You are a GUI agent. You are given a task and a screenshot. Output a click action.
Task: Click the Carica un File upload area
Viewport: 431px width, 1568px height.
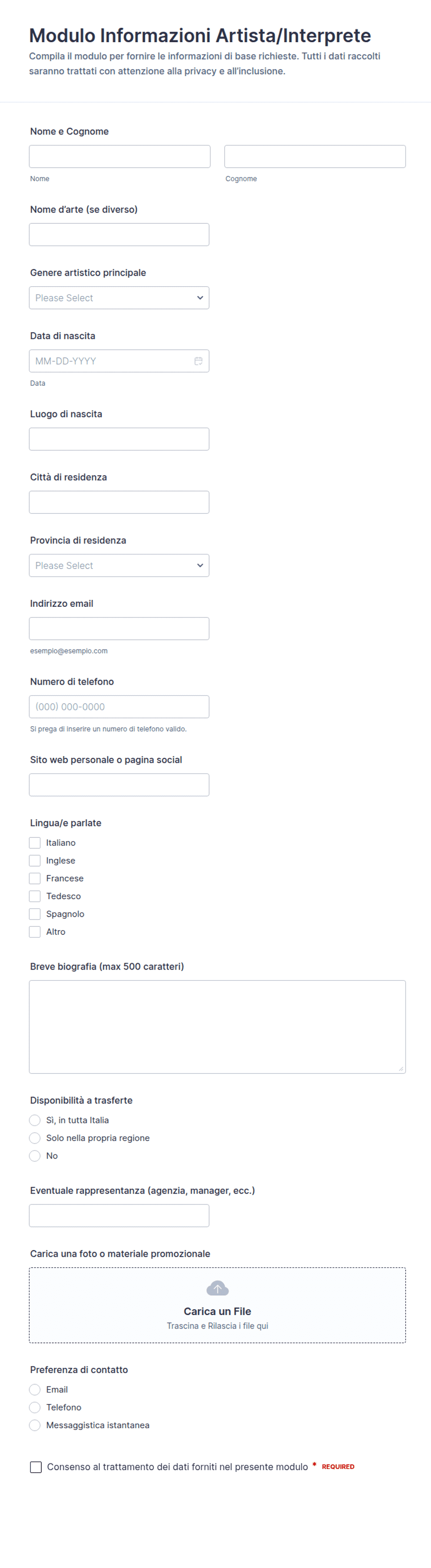click(x=217, y=1305)
